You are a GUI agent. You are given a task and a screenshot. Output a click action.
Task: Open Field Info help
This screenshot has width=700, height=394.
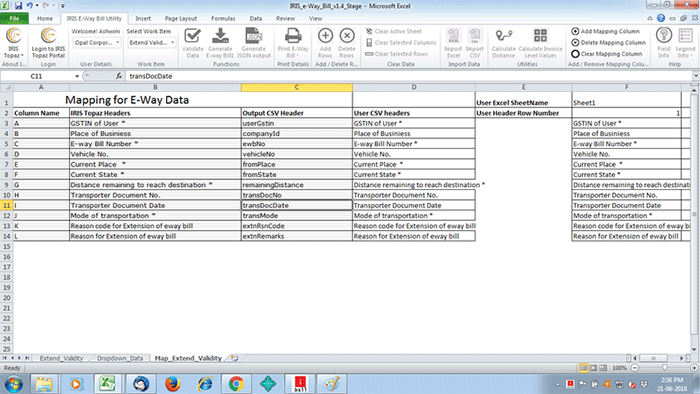[x=664, y=43]
